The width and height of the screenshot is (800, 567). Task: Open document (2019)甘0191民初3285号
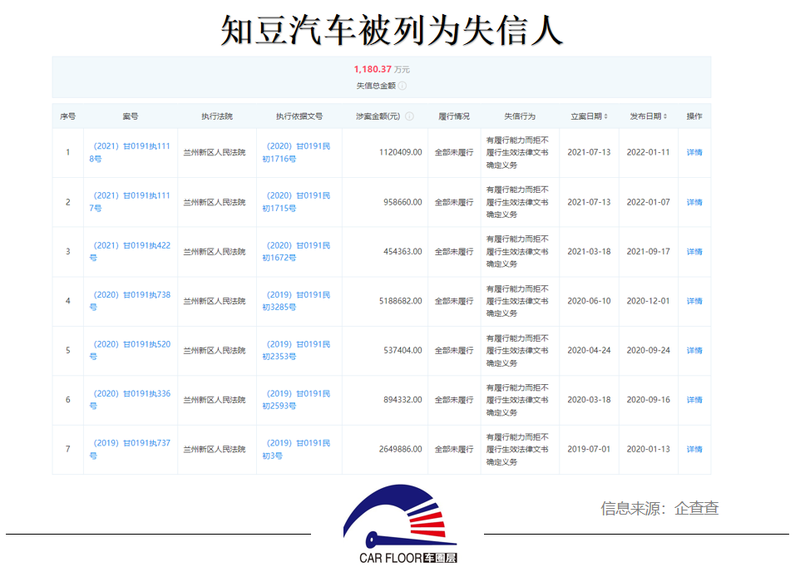296,301
